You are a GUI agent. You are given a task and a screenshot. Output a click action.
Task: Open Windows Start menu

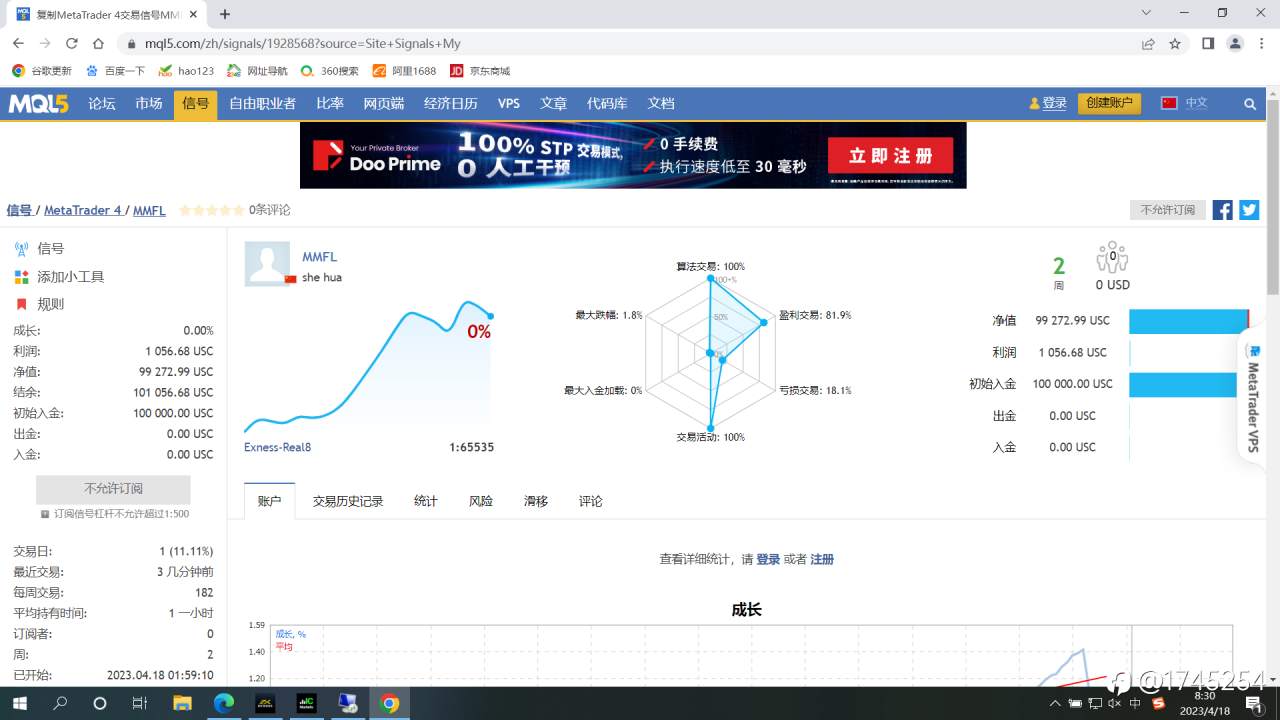[x=19, y=703]
